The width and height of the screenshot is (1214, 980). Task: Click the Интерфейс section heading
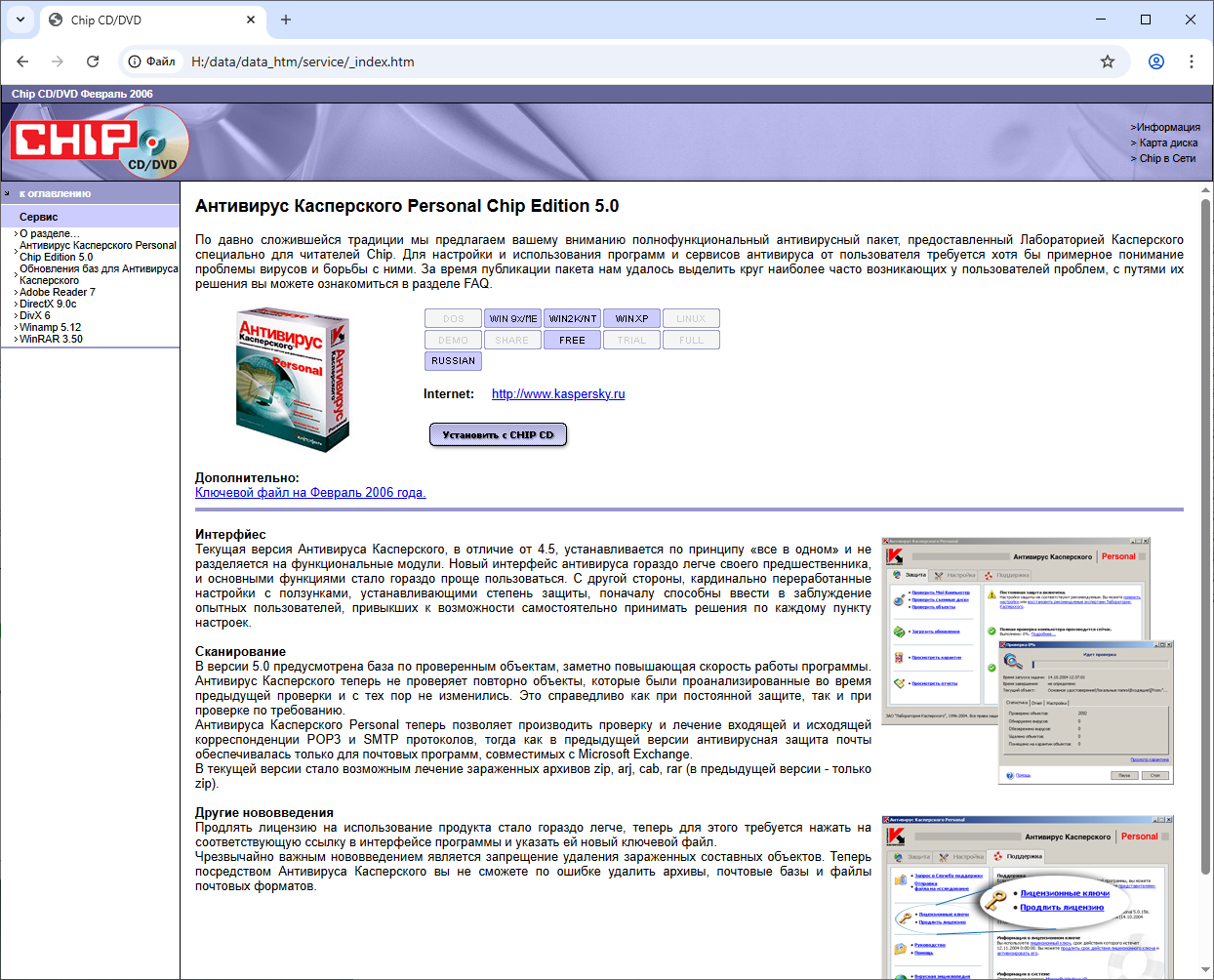pyautogui.click(x=230, y=534)
